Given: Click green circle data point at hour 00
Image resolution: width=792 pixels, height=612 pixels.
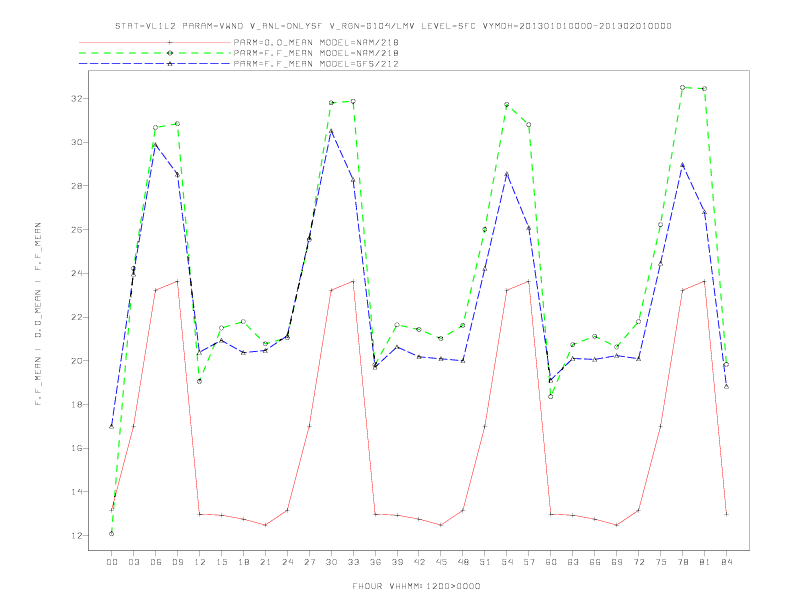Looking at the screenshot, I should (x=112, y=534).
